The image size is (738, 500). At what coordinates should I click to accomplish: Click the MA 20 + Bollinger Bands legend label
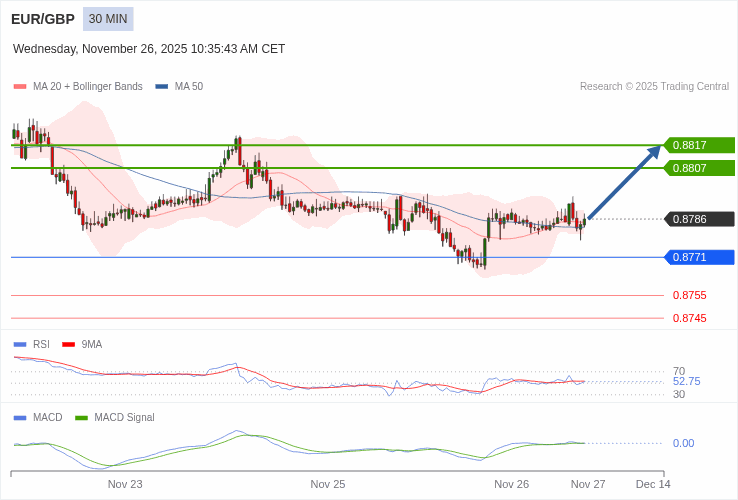[x=88, y=87]
